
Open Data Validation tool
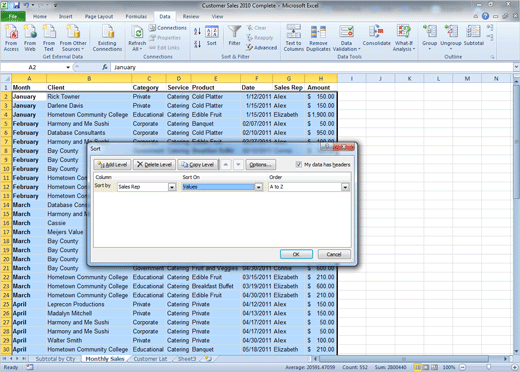(346, 38)
